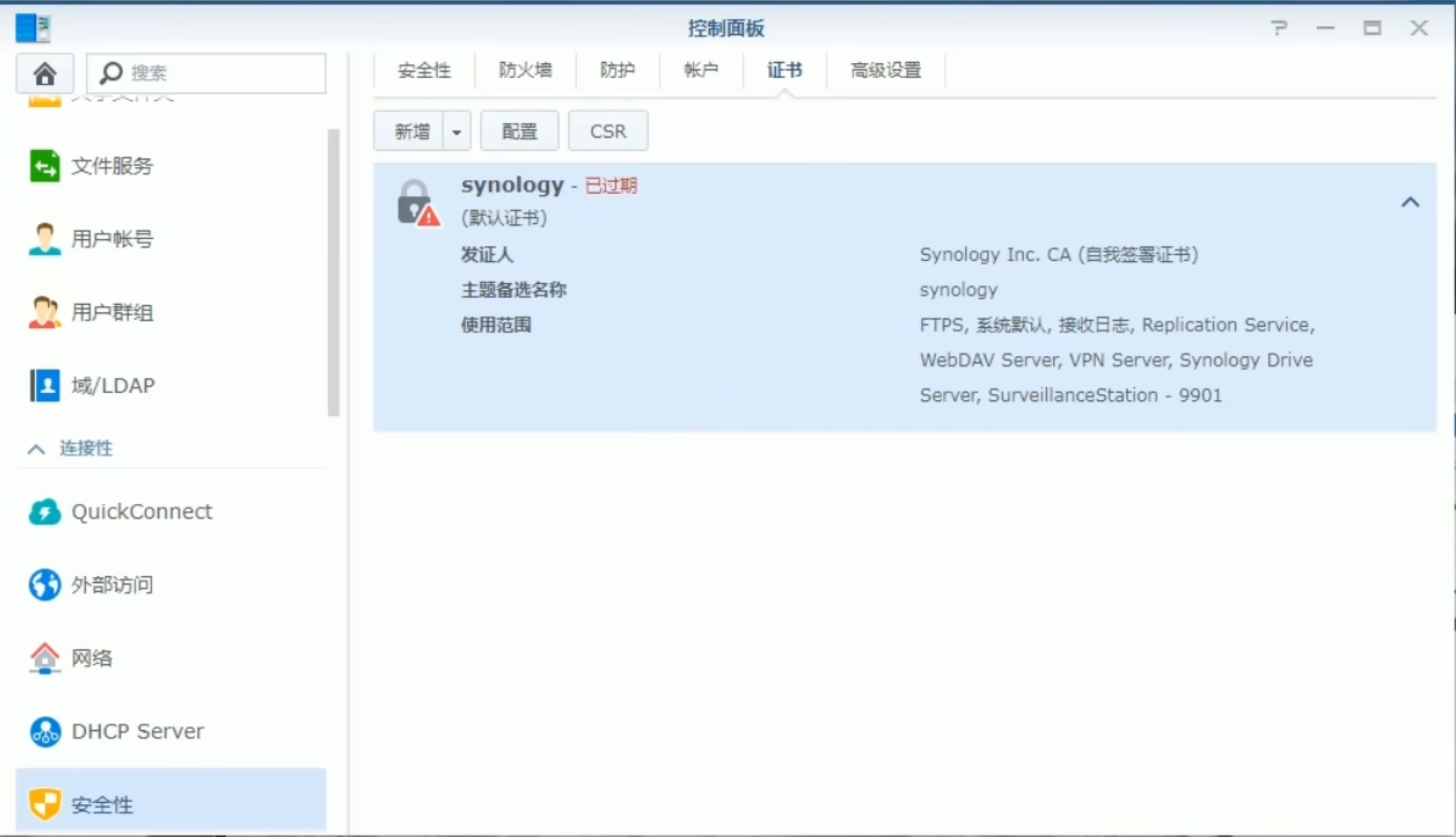The height and width of the screenshot is (837, 1456).
Task: Click the sidebar vertical scrollbar
Action: click(x=333, y=272)
